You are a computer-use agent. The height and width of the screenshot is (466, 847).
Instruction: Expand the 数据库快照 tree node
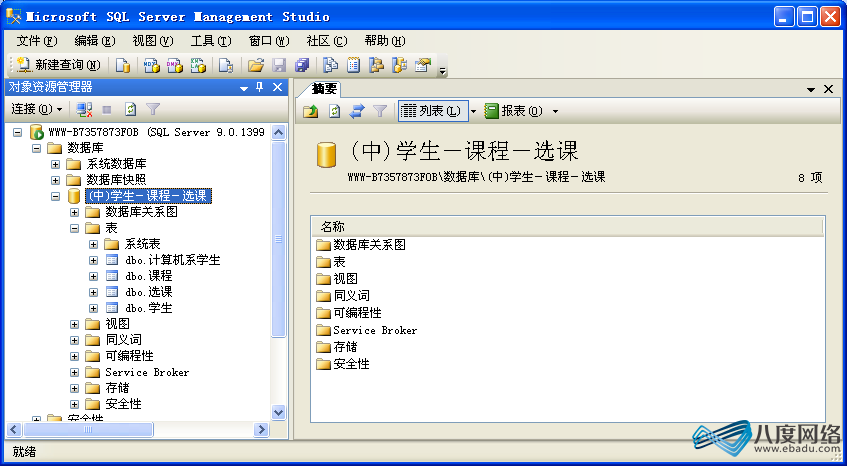click(x=55, y=180)
